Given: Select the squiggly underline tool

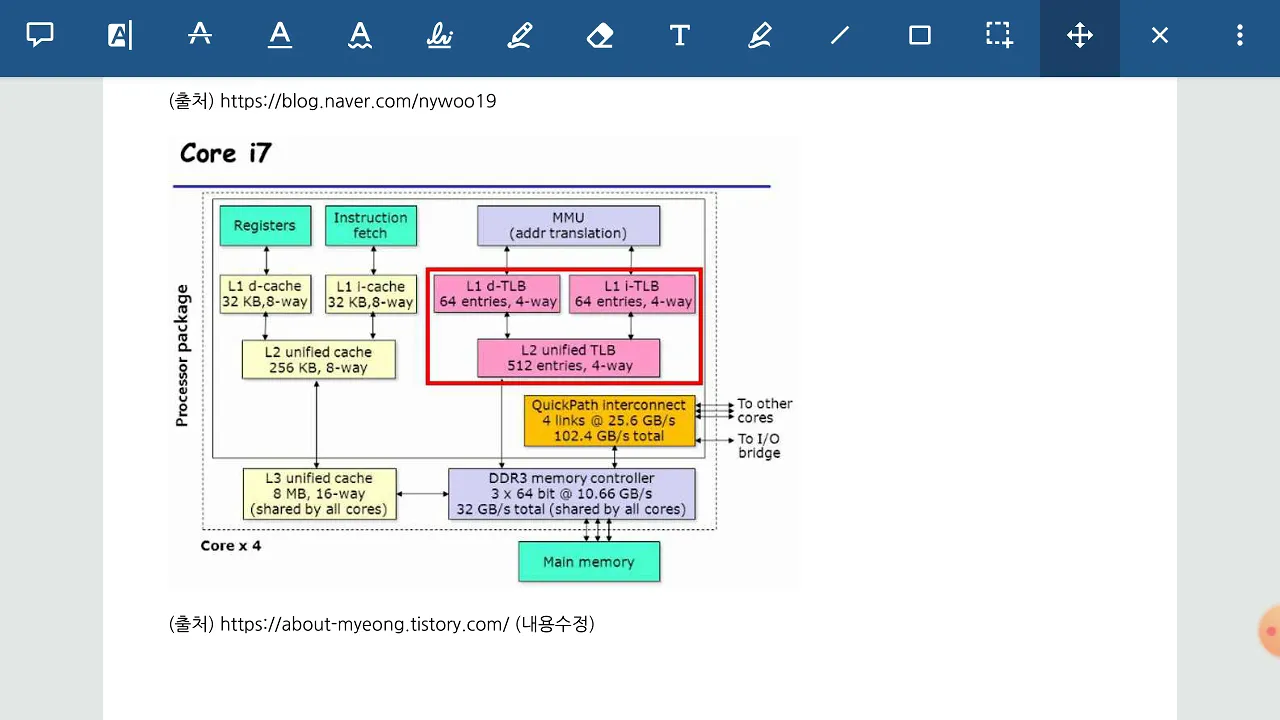Looking at the screenshot, I should (x=360, y=36).
